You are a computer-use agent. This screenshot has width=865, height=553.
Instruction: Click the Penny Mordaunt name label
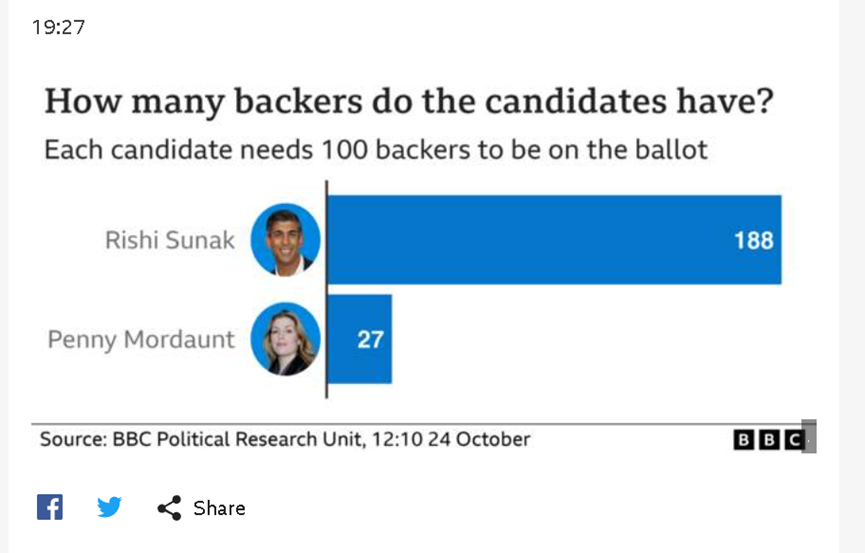click(x=141, y=339)
